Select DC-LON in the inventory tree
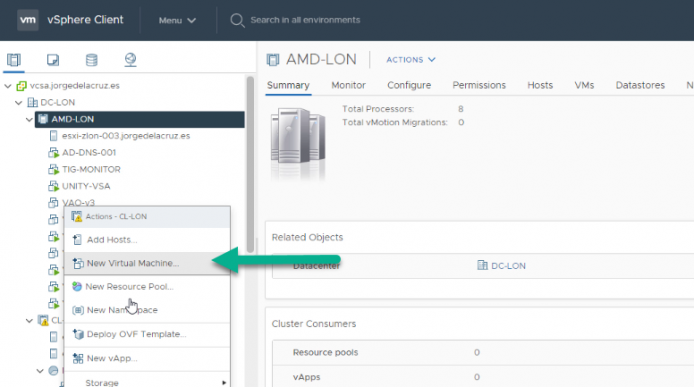This screenshot has width=694, height=387. click(x=58, y=103)
